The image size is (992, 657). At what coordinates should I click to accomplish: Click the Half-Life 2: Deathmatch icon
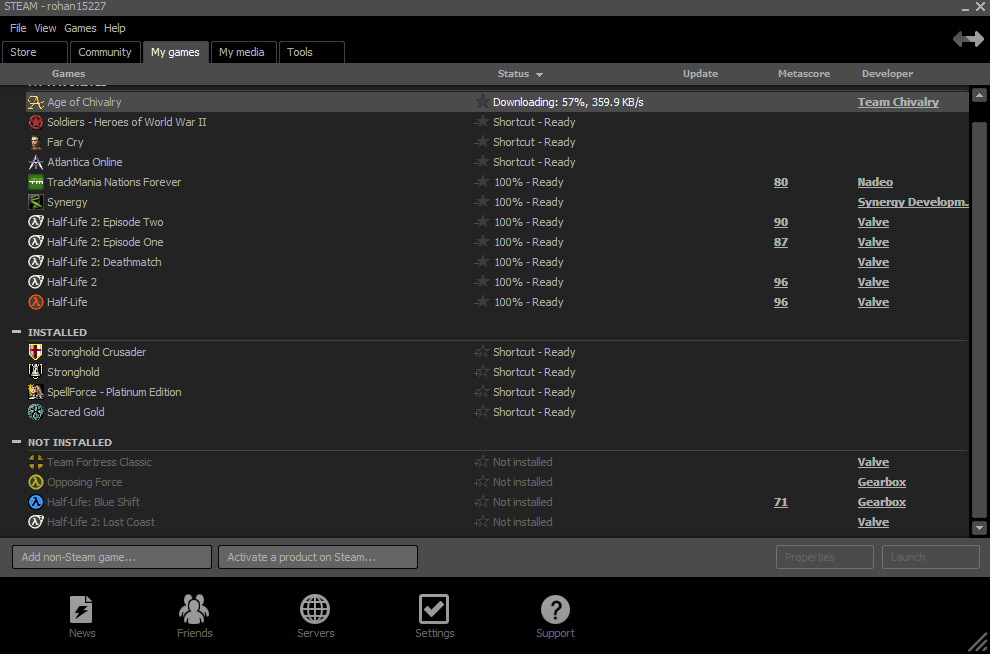[x=35, y=262]
